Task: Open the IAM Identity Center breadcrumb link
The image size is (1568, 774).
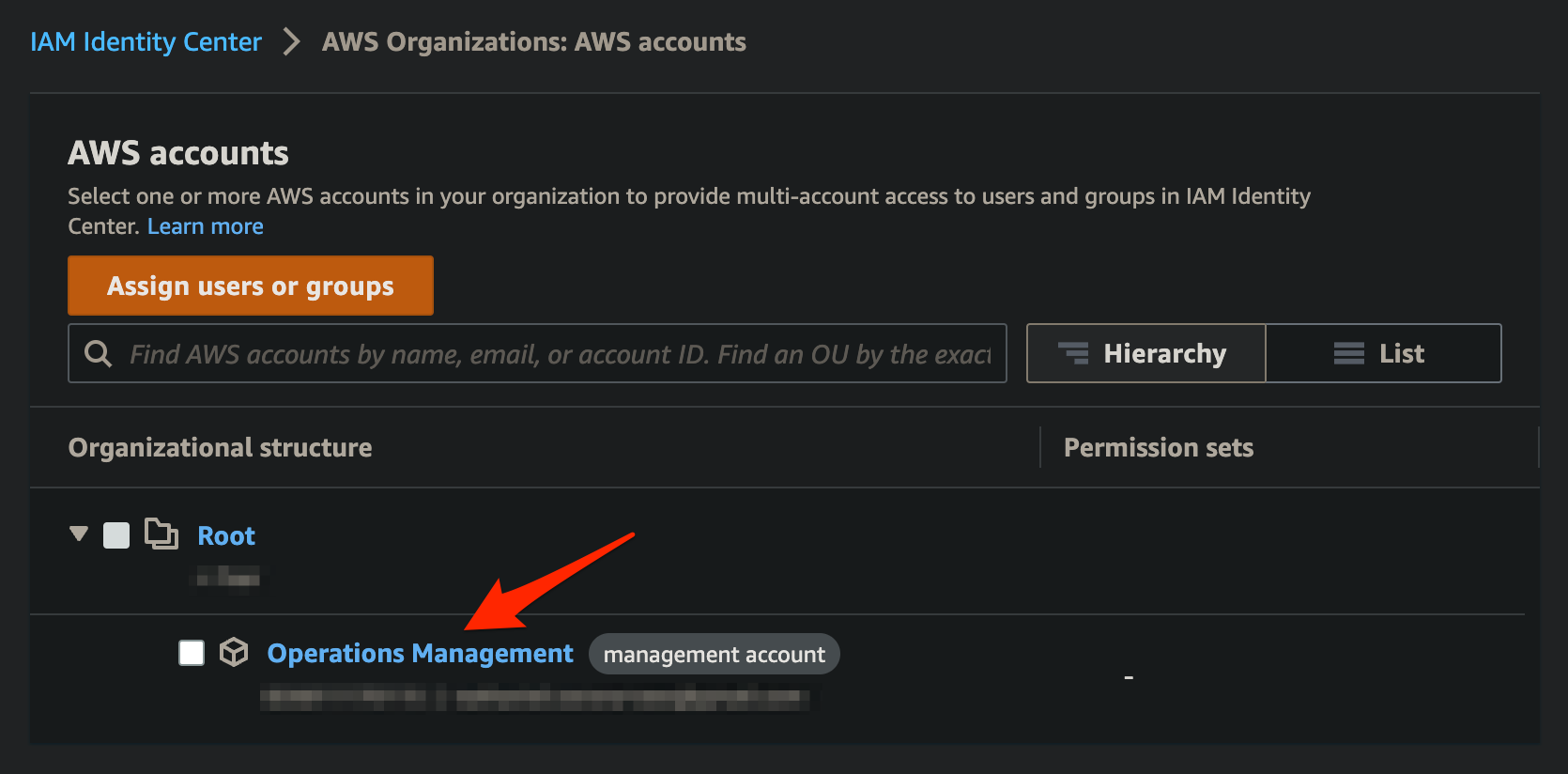Action: click(146, 42)
